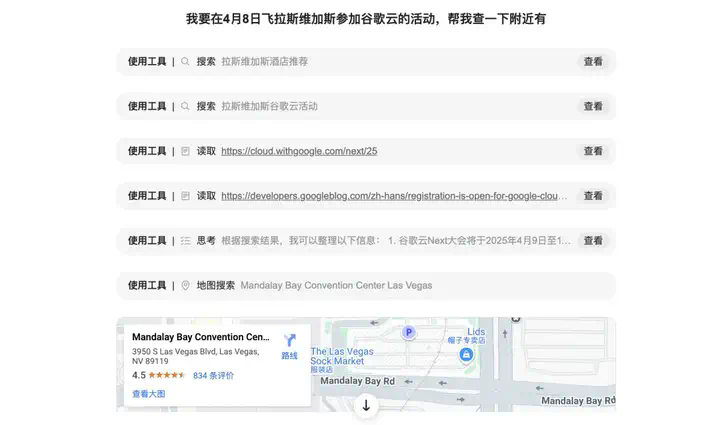Viewport: 720px width, 425px height.
Task: Click 查看大图 to view larger map
Action: 149,394
